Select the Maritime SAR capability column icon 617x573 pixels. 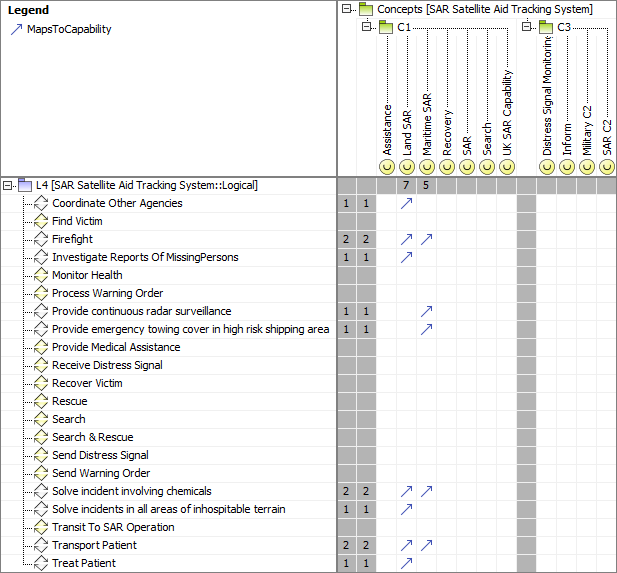427,167
